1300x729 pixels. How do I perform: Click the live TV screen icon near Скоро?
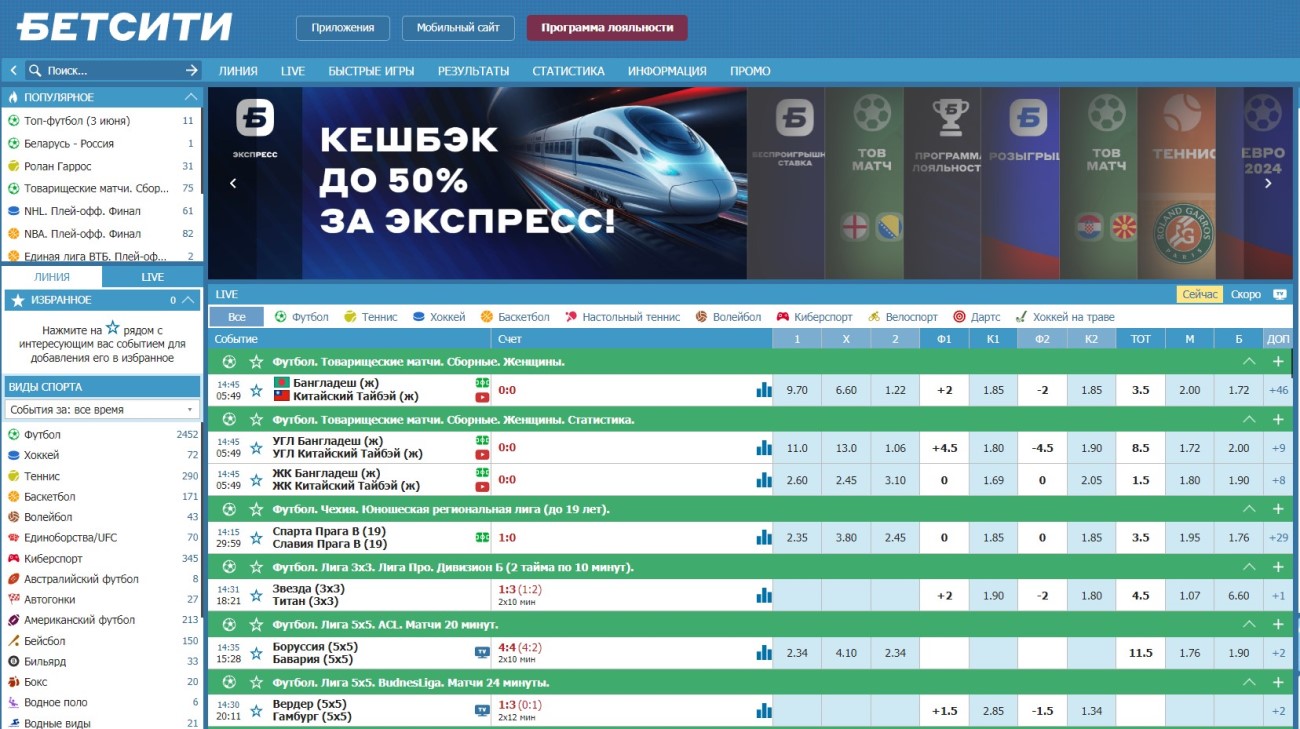point(1279,294)
